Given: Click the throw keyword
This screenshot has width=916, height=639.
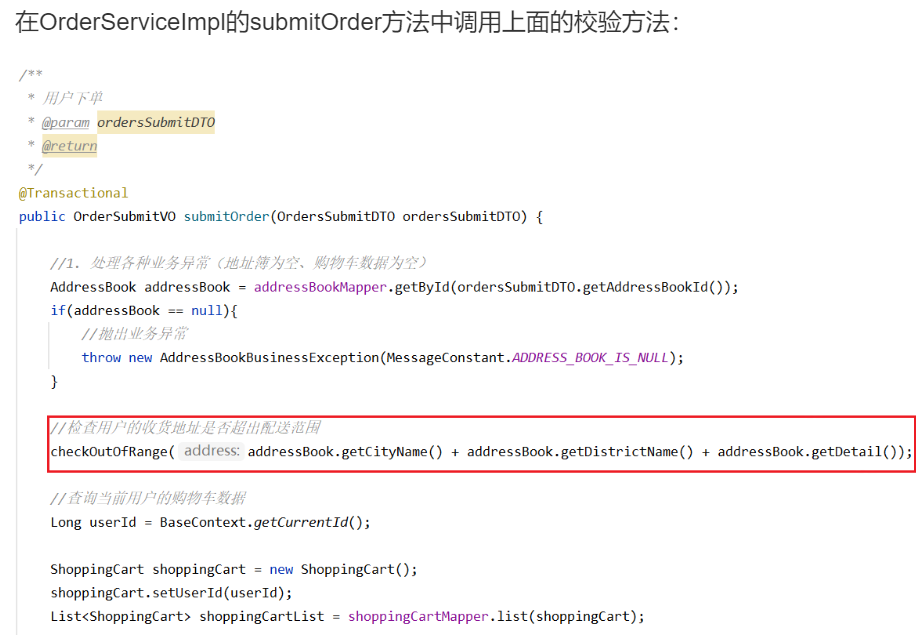Looking at the screenshot, I should point(101,357).
